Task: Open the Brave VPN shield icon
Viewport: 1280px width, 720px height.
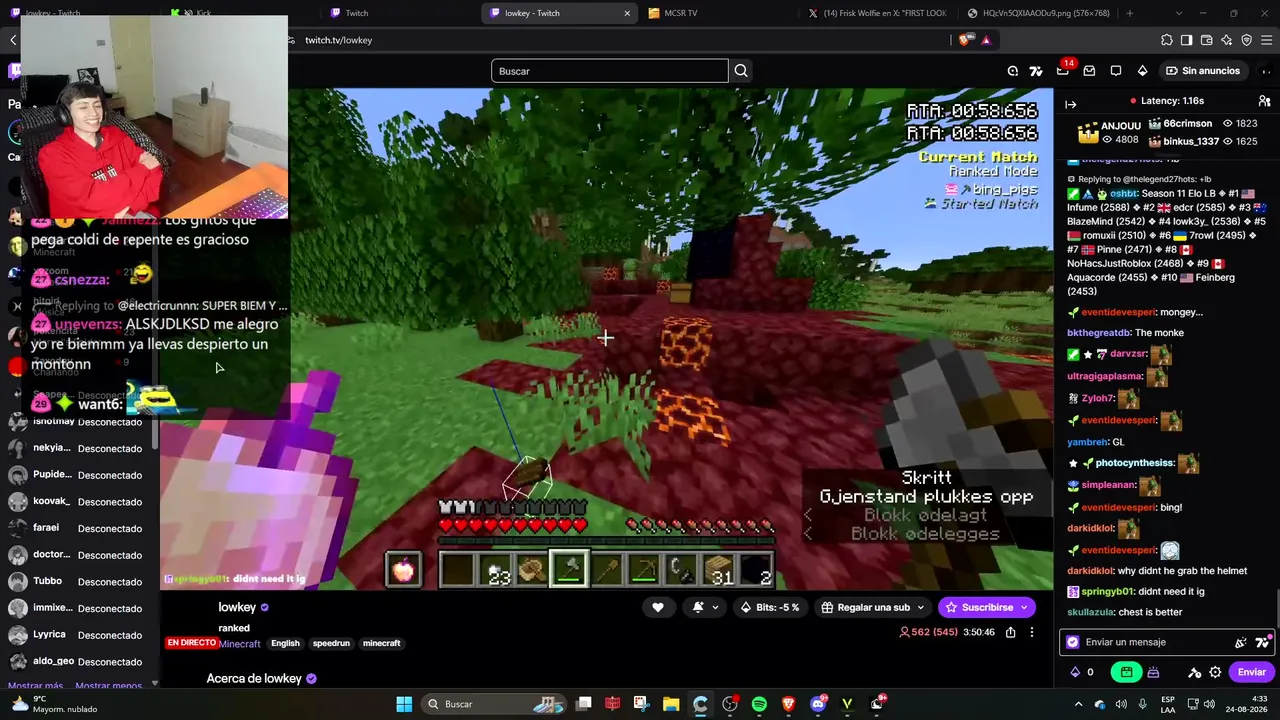Action: click(1247, 40)
